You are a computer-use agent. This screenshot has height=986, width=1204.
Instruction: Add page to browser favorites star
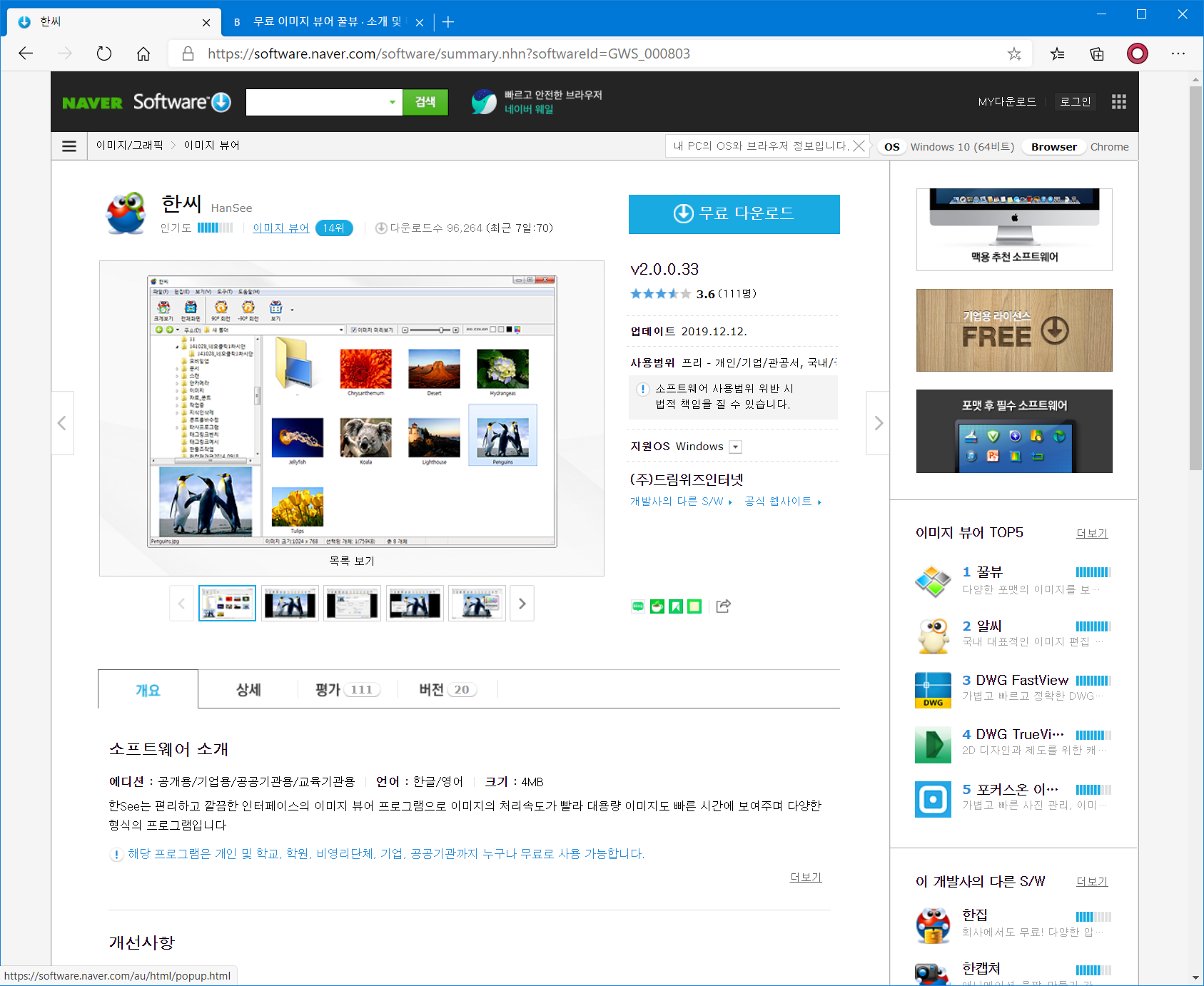1014,54
